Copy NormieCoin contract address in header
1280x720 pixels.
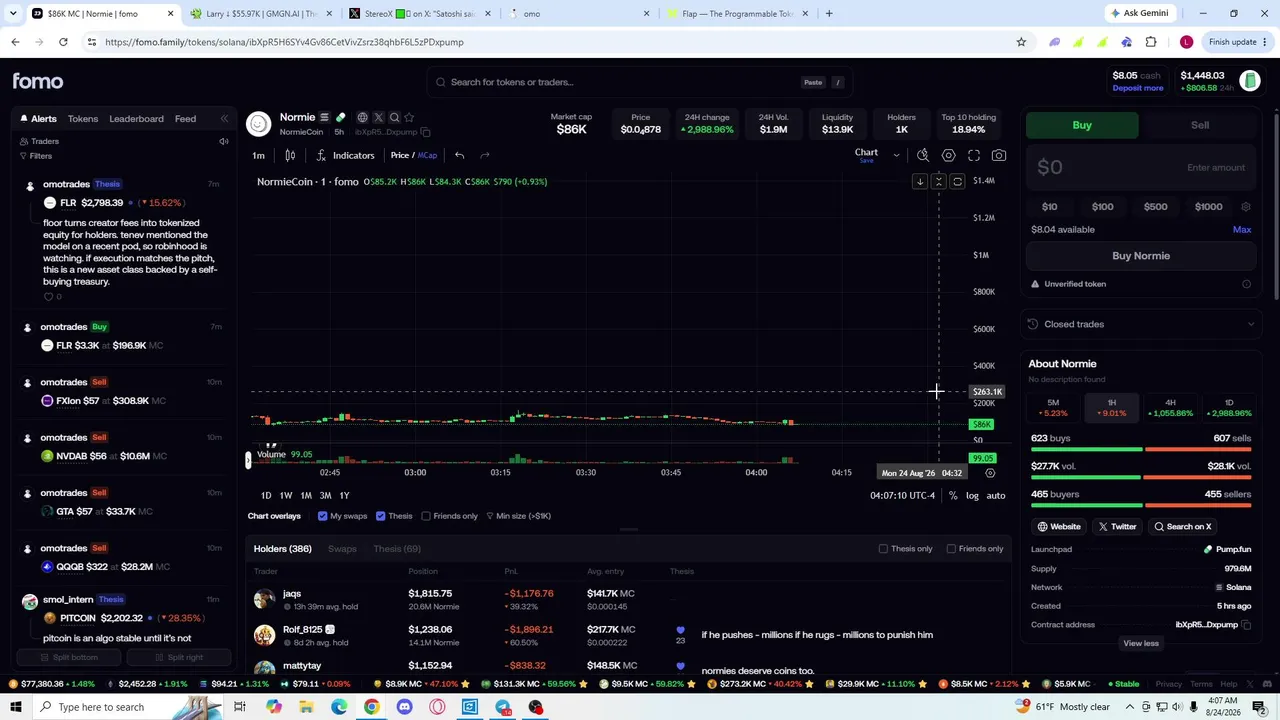point(425,132)
